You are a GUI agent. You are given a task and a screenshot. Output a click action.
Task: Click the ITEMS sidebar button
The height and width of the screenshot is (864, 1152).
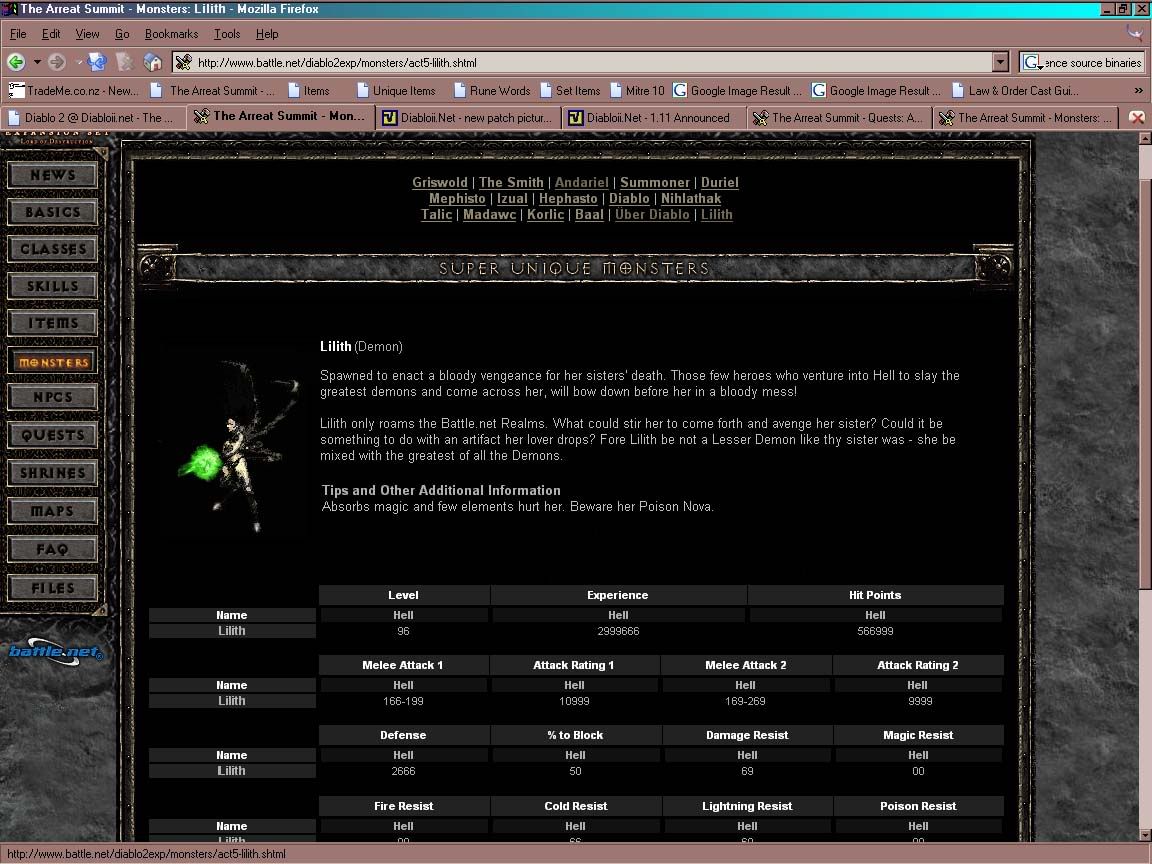(52, 323)
